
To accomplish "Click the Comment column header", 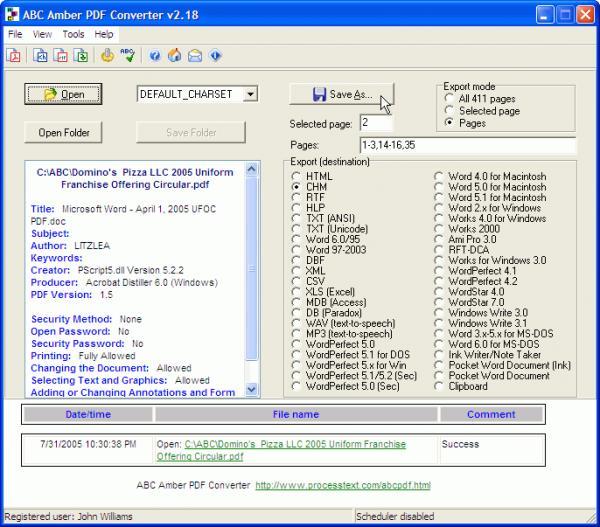I will click(x=491, y=414).
